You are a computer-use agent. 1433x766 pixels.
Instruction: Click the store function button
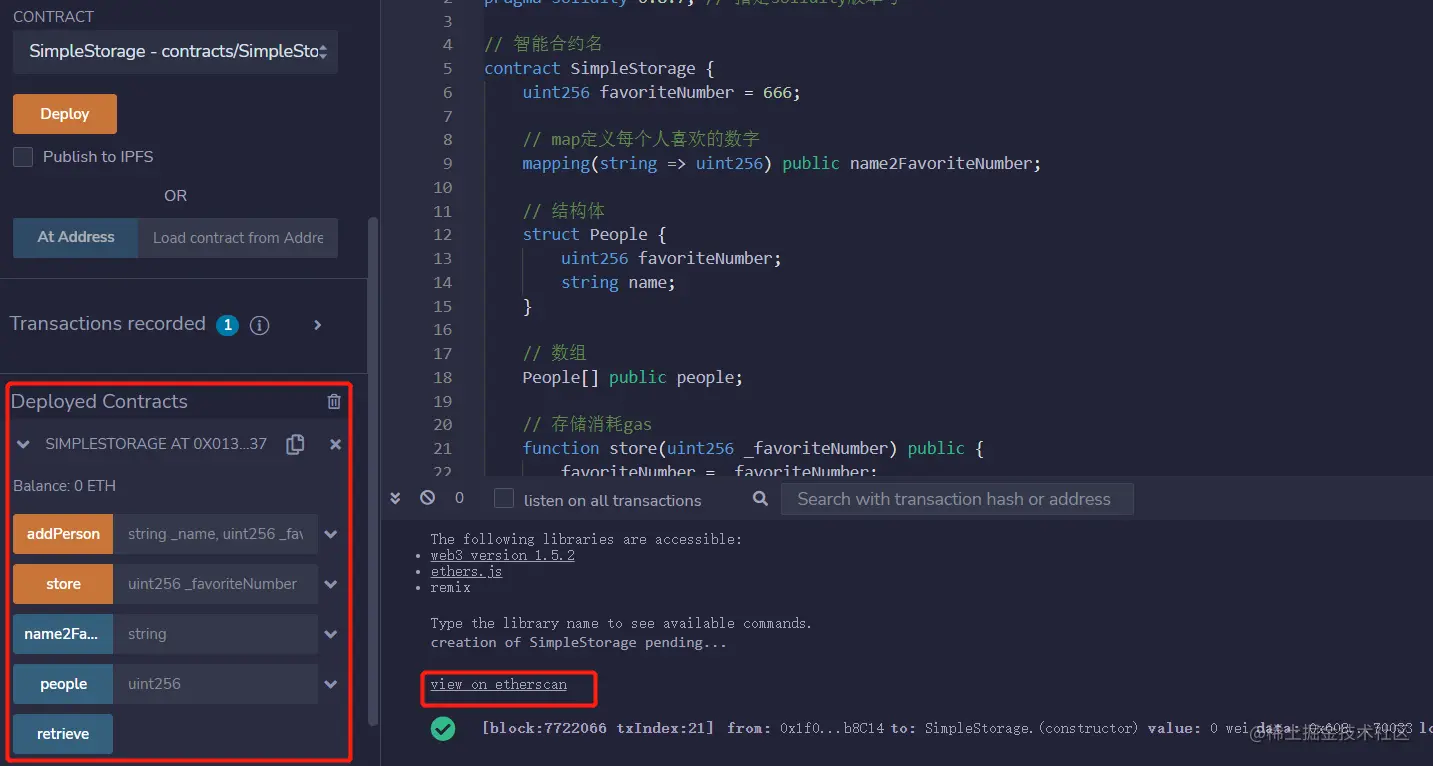[x=63, y=584]
